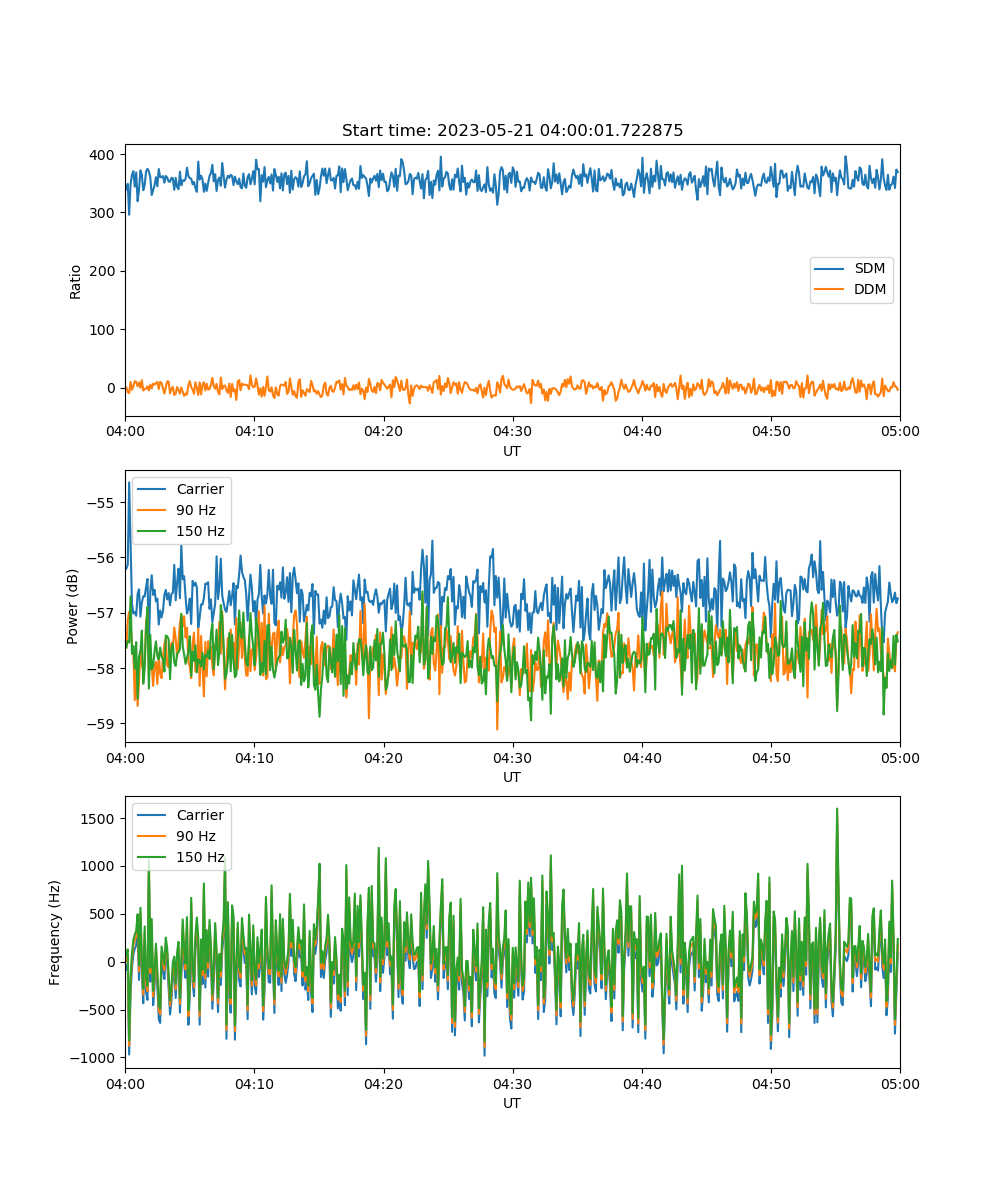
Task: Click the 'Power (dB)' y-axis label
Action: pyautogui.click(x=73, y=606)
